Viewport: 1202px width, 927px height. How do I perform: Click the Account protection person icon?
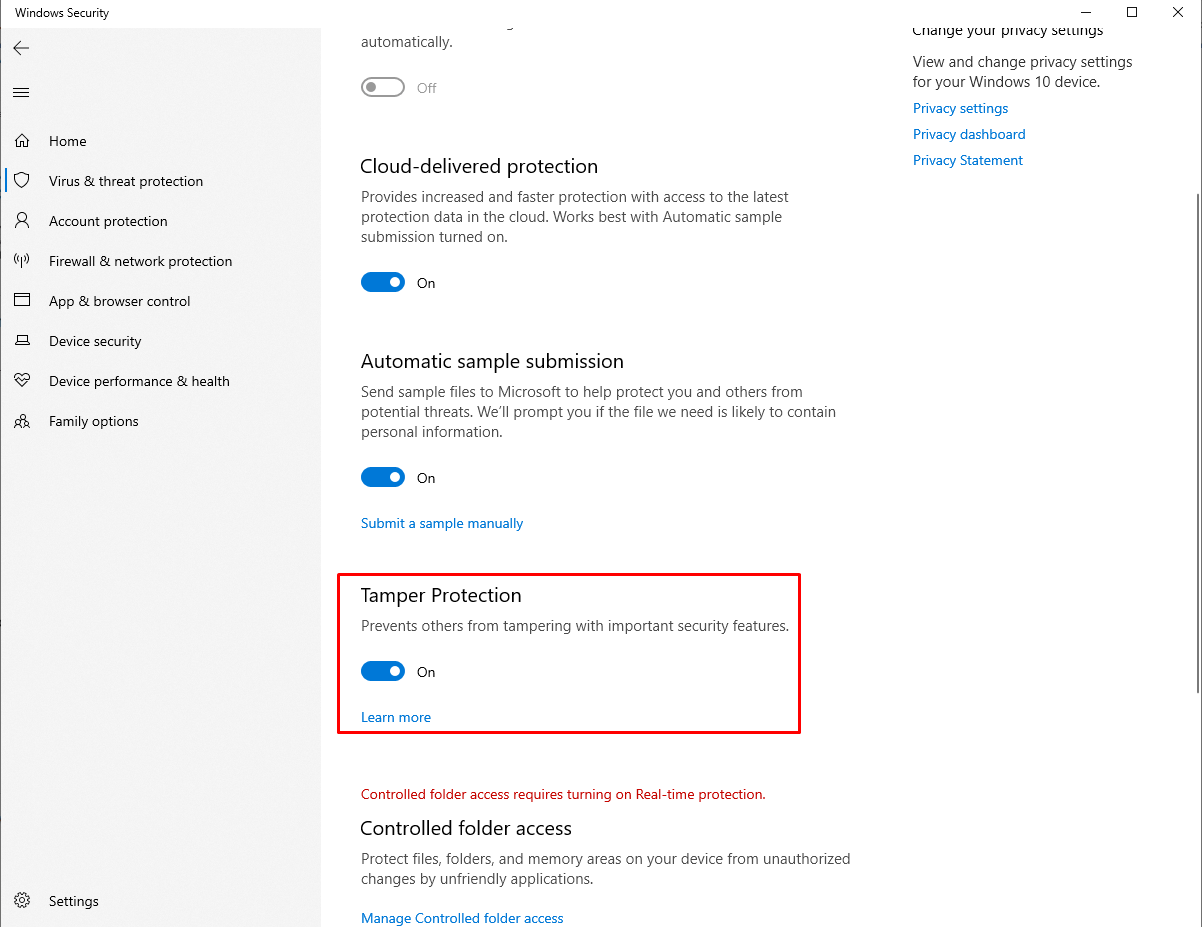[x=22, y=221]
